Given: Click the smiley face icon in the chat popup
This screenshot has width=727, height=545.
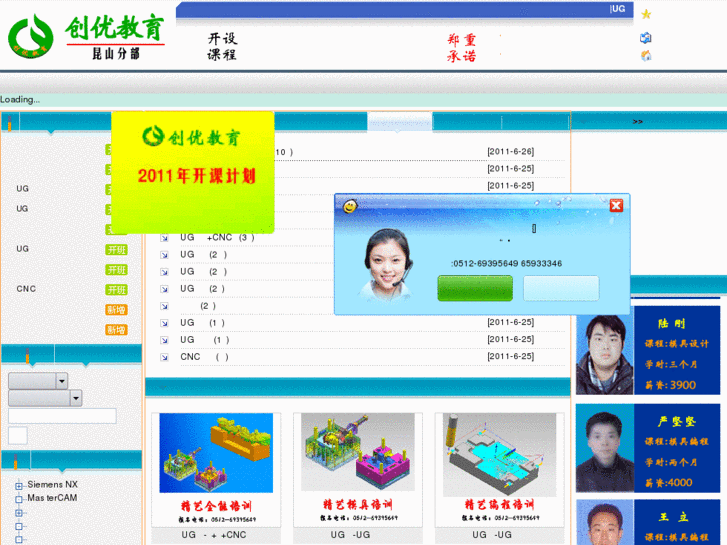Looking at the screenshot, I should (x=350, y=206).
